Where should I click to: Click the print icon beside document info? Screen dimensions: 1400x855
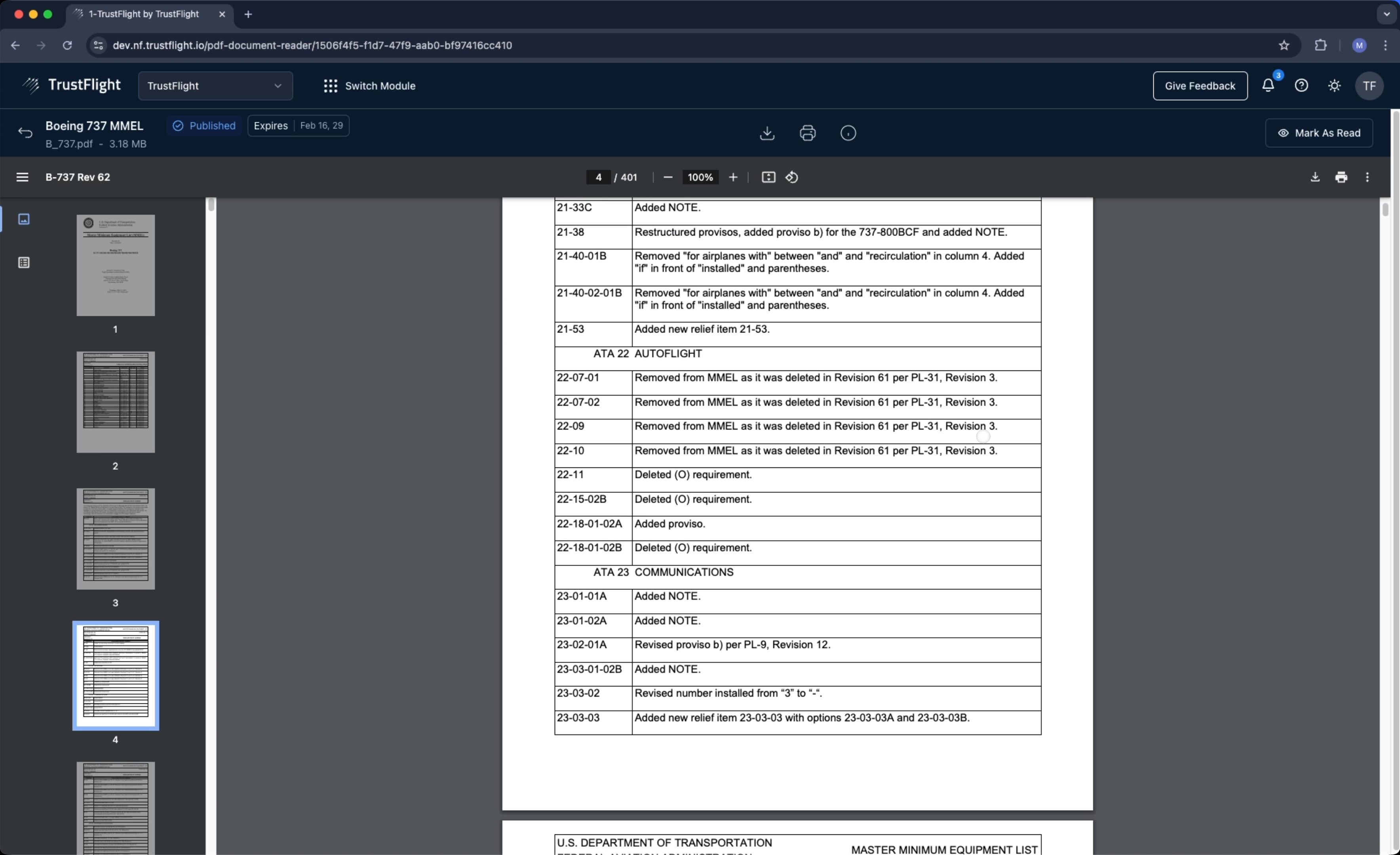pos(807,133)
